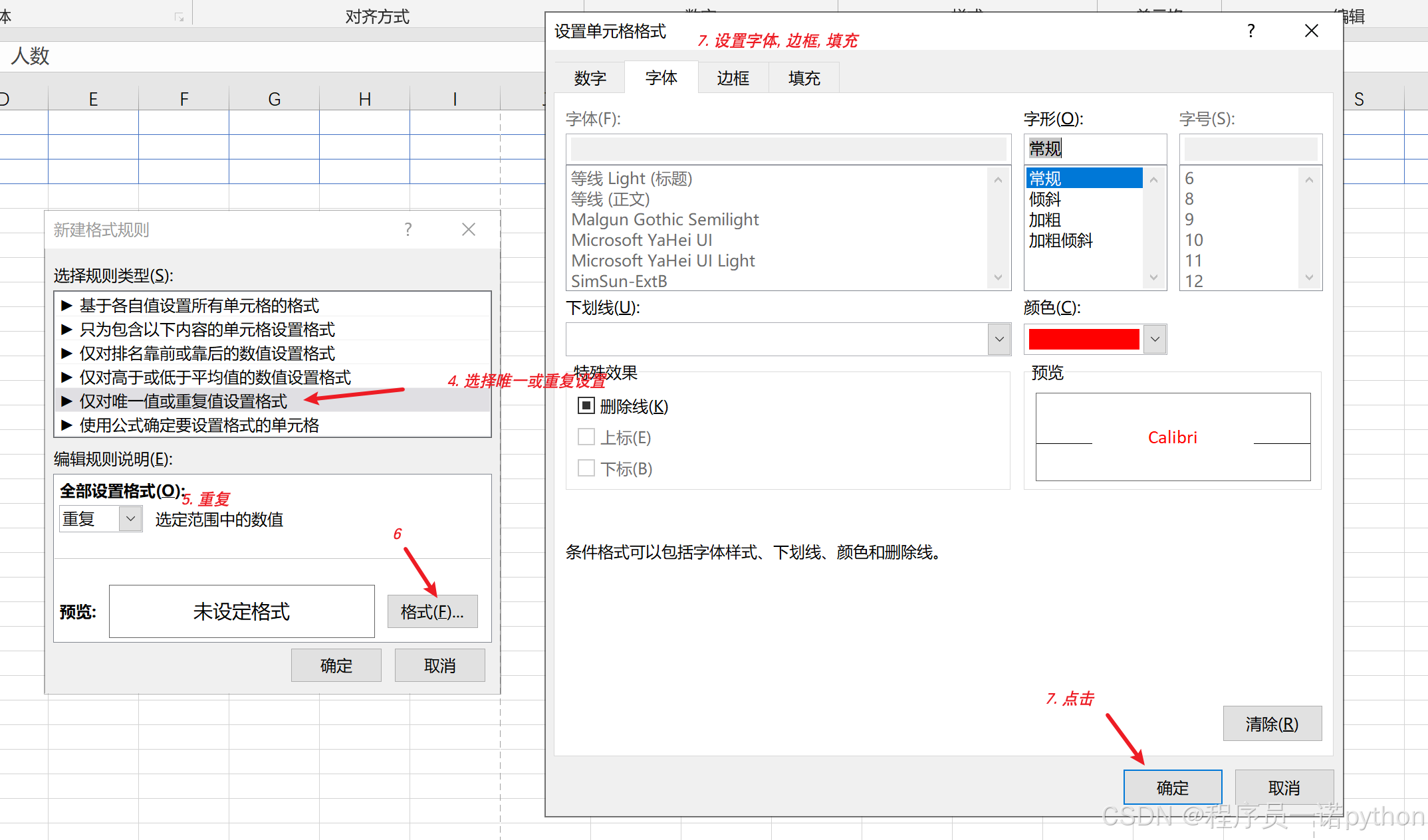The image size is (1428, 840).
Task: Click the font size list scroll-down arrow
Action: click(1309, 278)
